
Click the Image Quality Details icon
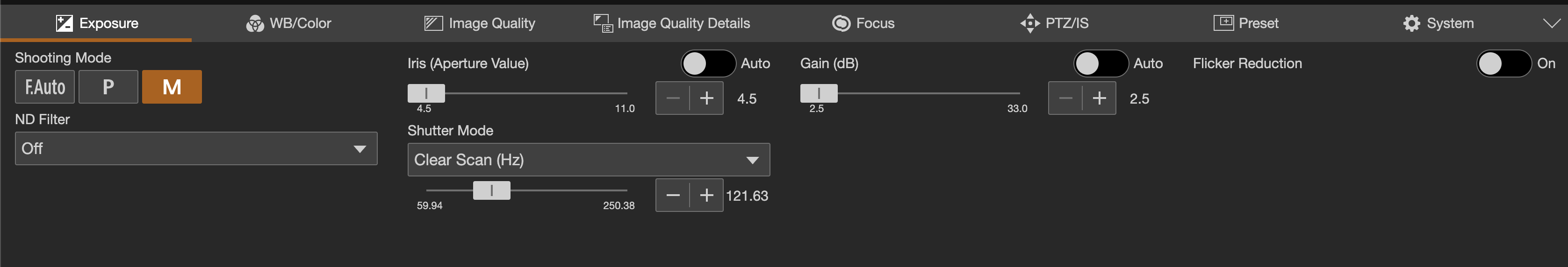603,24
